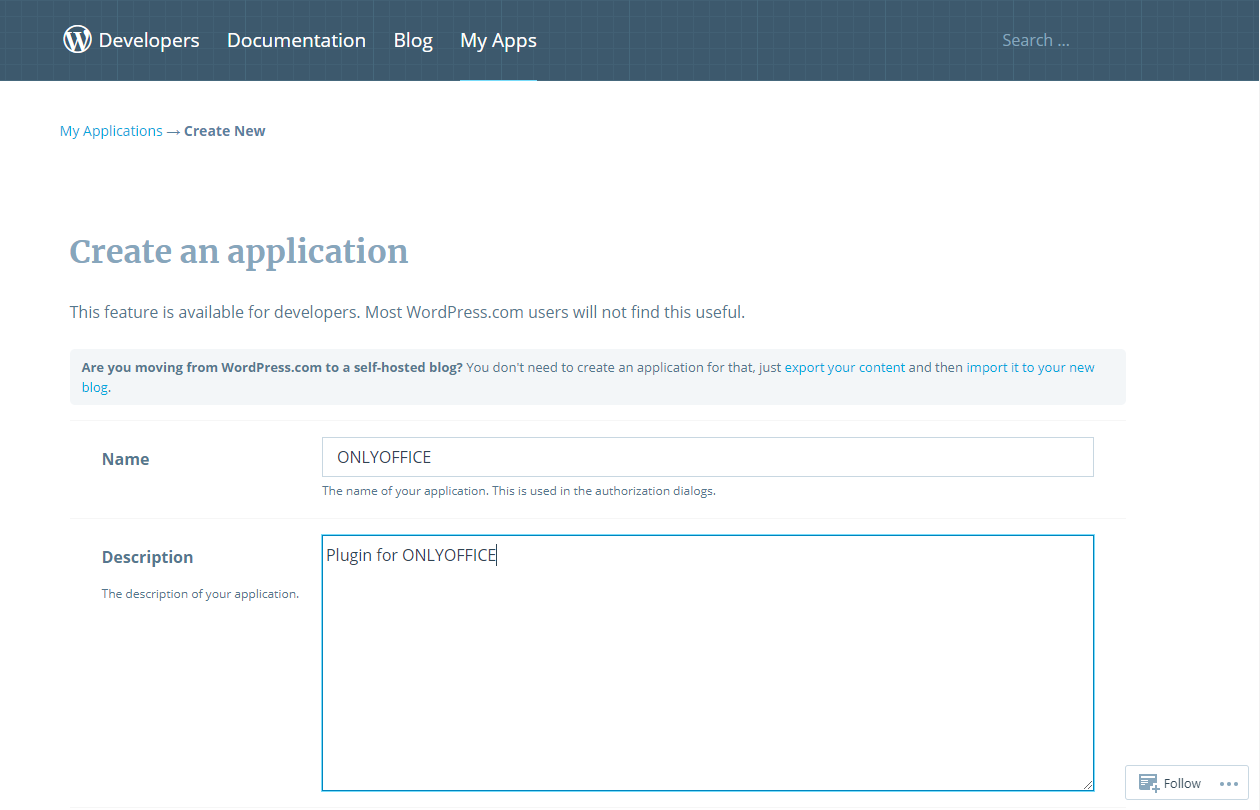Go to the Blog page

413,40
